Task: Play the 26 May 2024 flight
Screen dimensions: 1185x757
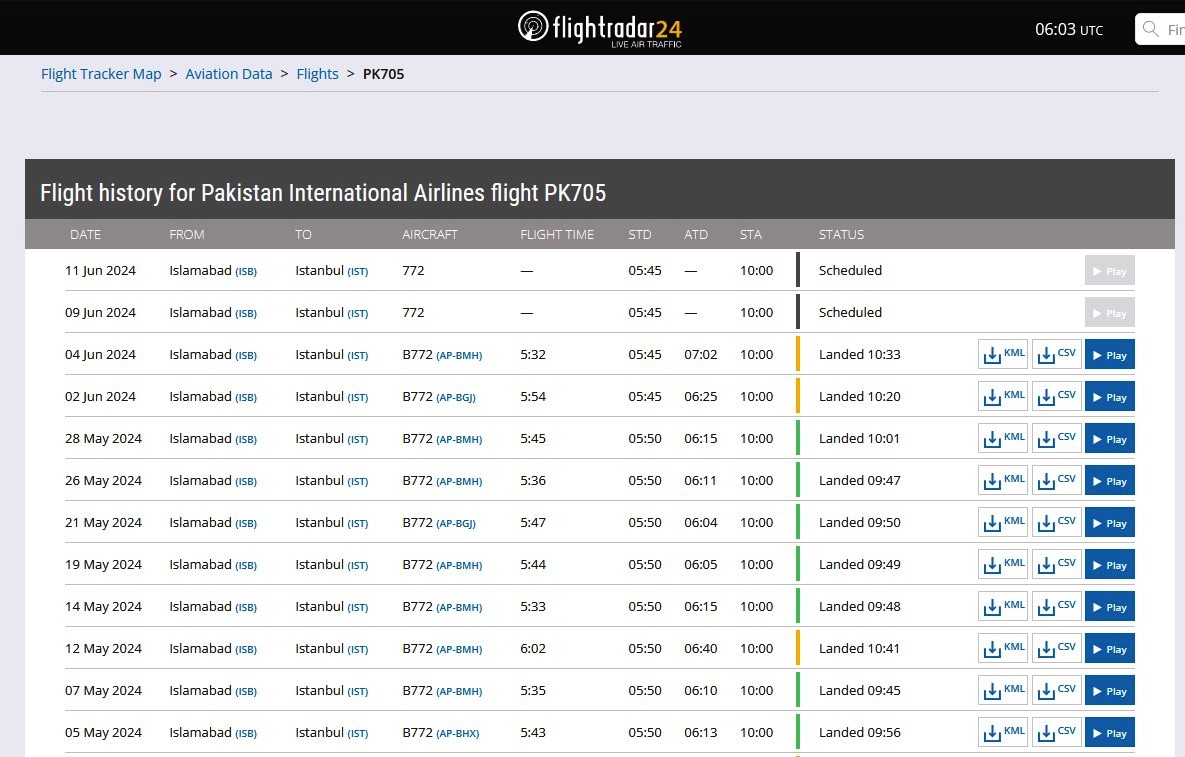Action: pyautogui.click(x=1109, y=480)
